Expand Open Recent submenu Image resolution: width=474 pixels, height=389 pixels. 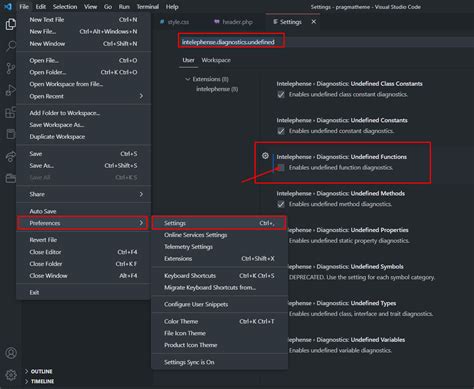pyautogui.click(x=84, y=96)
